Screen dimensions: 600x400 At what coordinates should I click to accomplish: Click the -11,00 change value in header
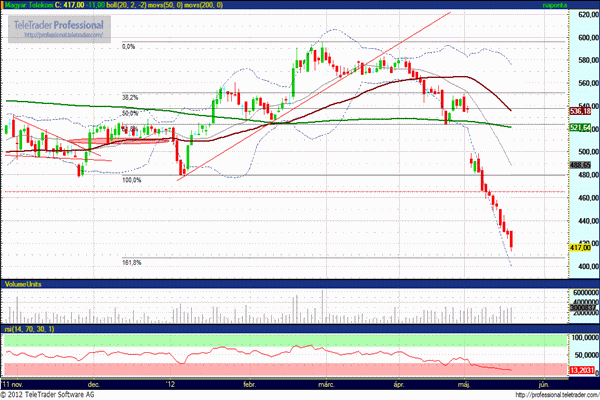point(96,5)
